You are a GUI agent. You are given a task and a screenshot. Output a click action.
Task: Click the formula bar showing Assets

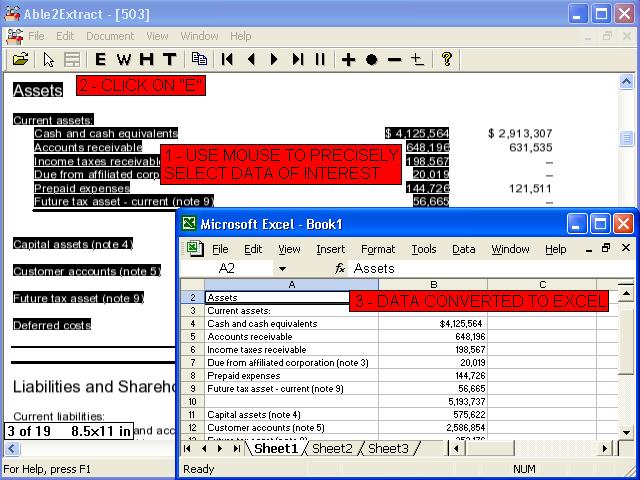click(491, 269)
